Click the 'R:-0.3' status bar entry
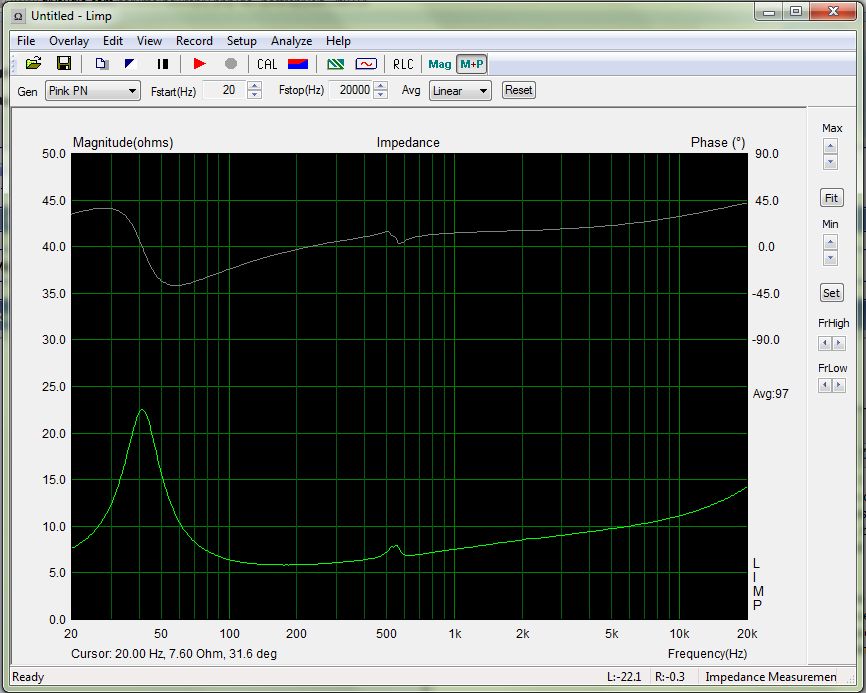 pyautogui.click(x=669, y=676)
